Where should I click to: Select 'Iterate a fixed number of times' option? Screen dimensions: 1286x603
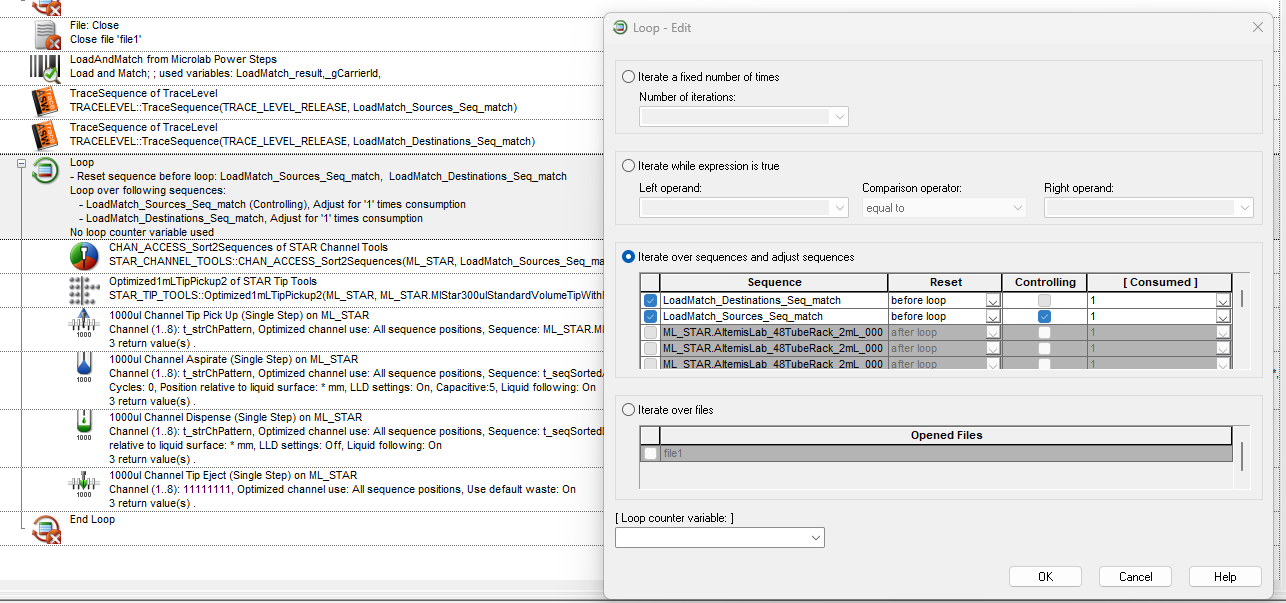pyautogui.click(x=629, y=77)
